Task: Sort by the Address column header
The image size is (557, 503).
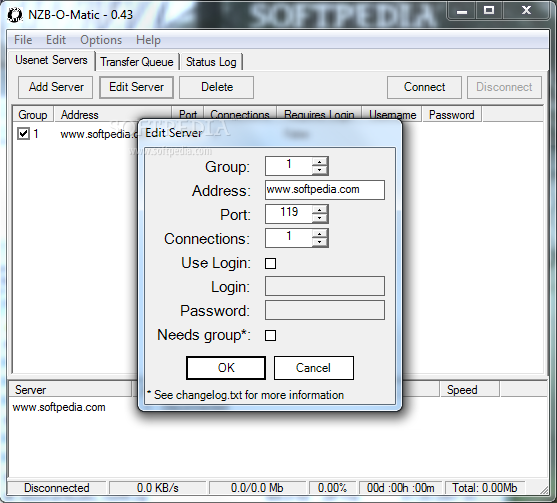Action: [113, 114]
